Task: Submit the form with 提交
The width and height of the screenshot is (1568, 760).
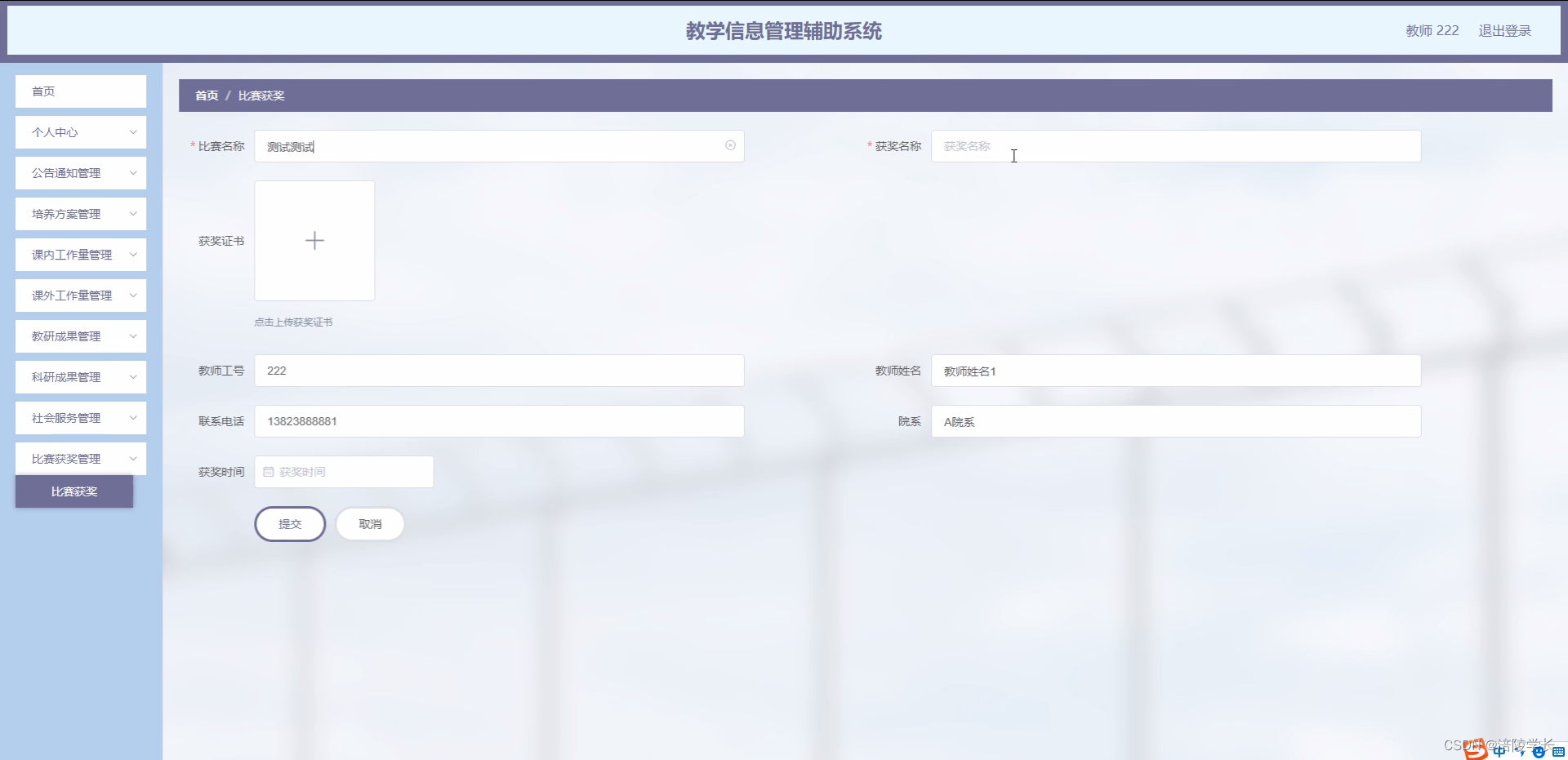Action: coord(290,523)
